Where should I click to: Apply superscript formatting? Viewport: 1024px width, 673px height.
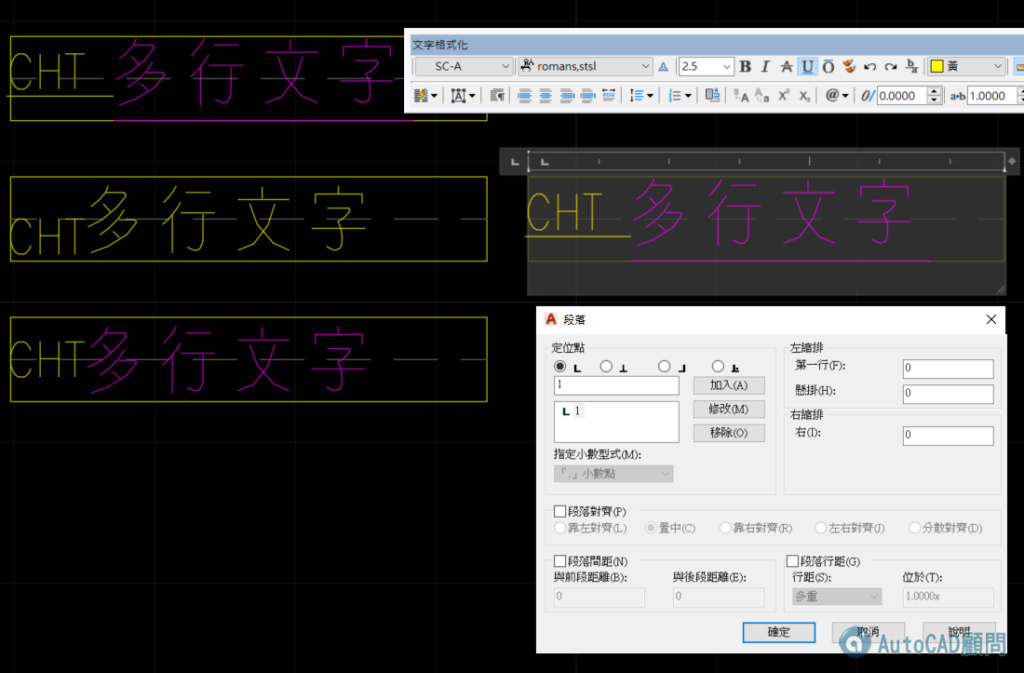tap(784, 96)
